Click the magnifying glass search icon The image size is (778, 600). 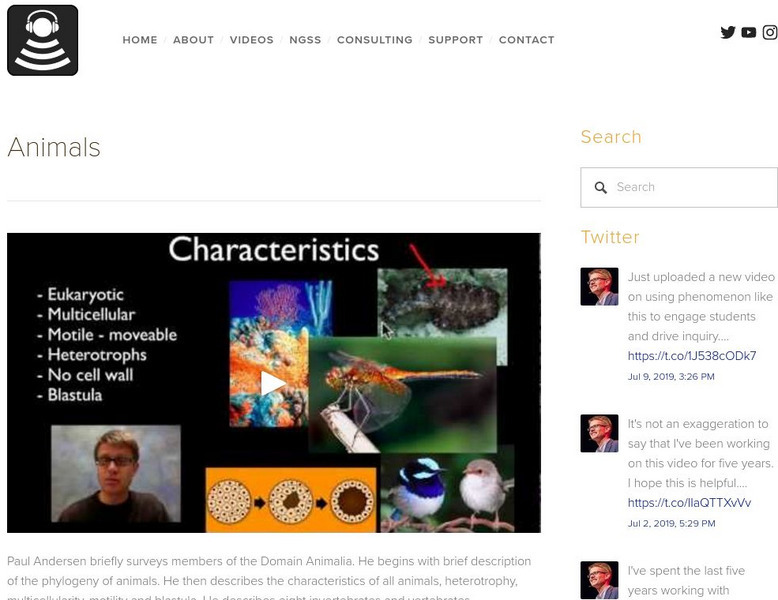[601, 187]
